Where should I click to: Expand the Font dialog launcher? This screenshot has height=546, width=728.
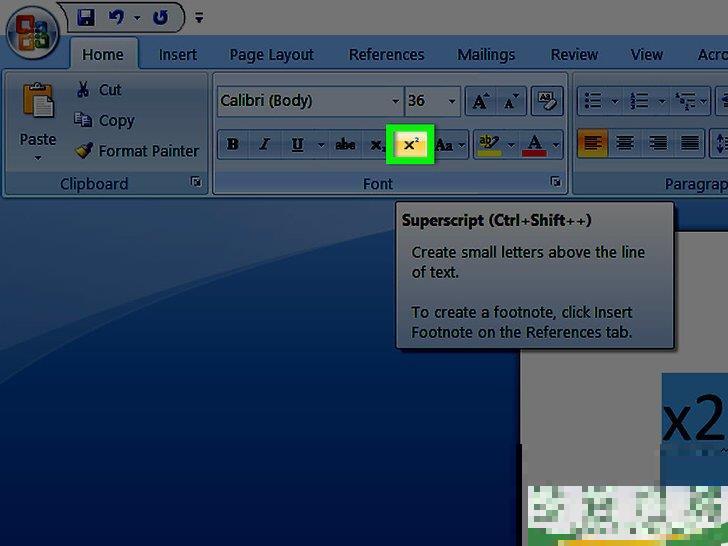[x=554, y=183]
